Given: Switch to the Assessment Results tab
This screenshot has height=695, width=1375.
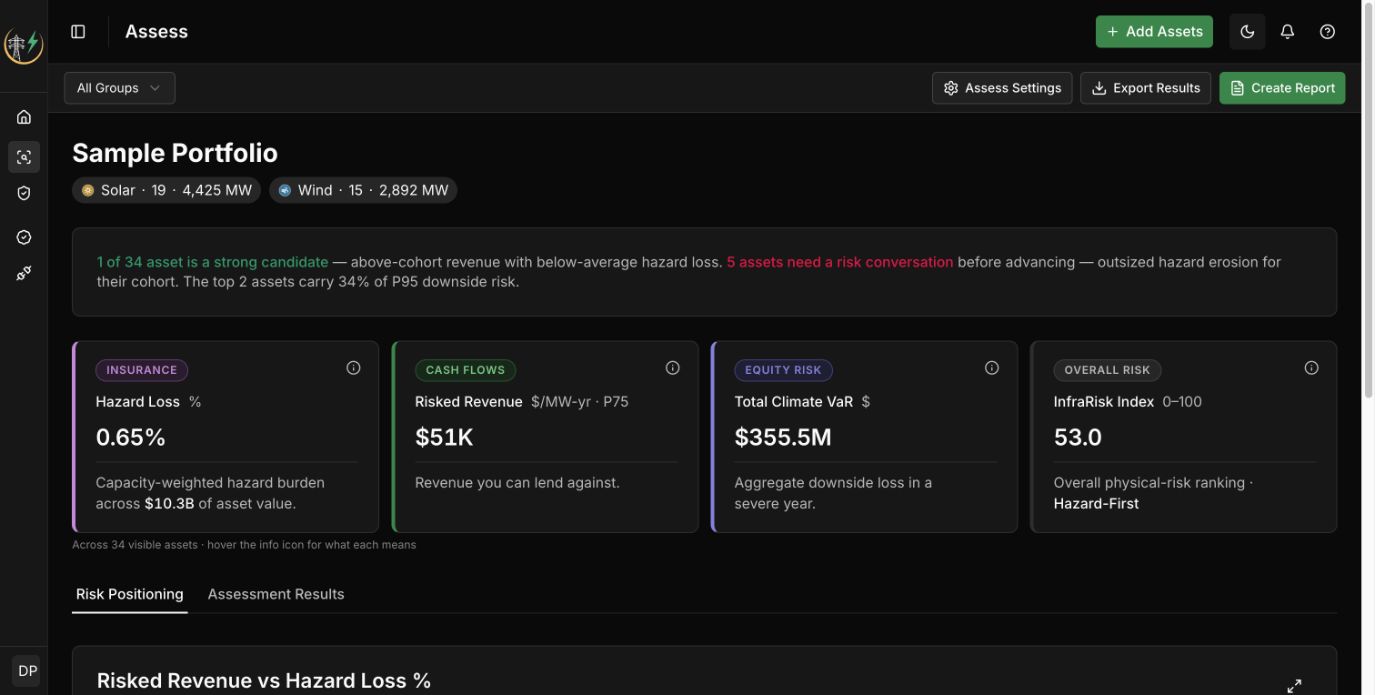Looking at the screenshot, I should (276, 594).
